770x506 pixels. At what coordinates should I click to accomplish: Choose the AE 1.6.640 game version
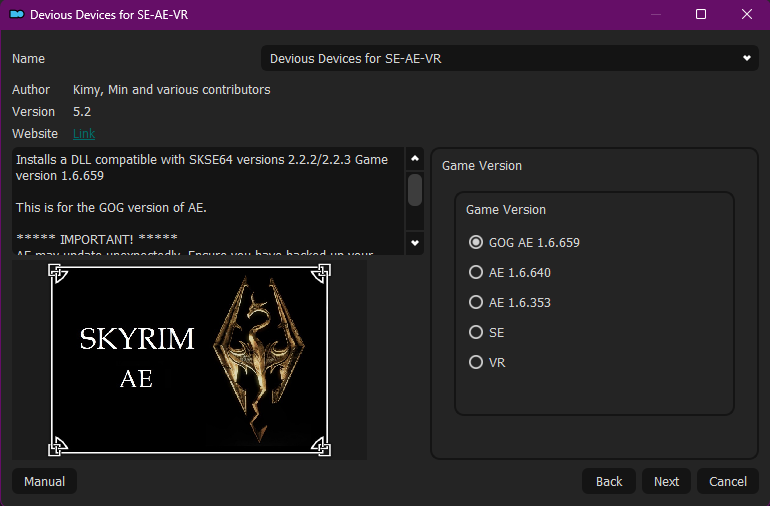point(510,272)
